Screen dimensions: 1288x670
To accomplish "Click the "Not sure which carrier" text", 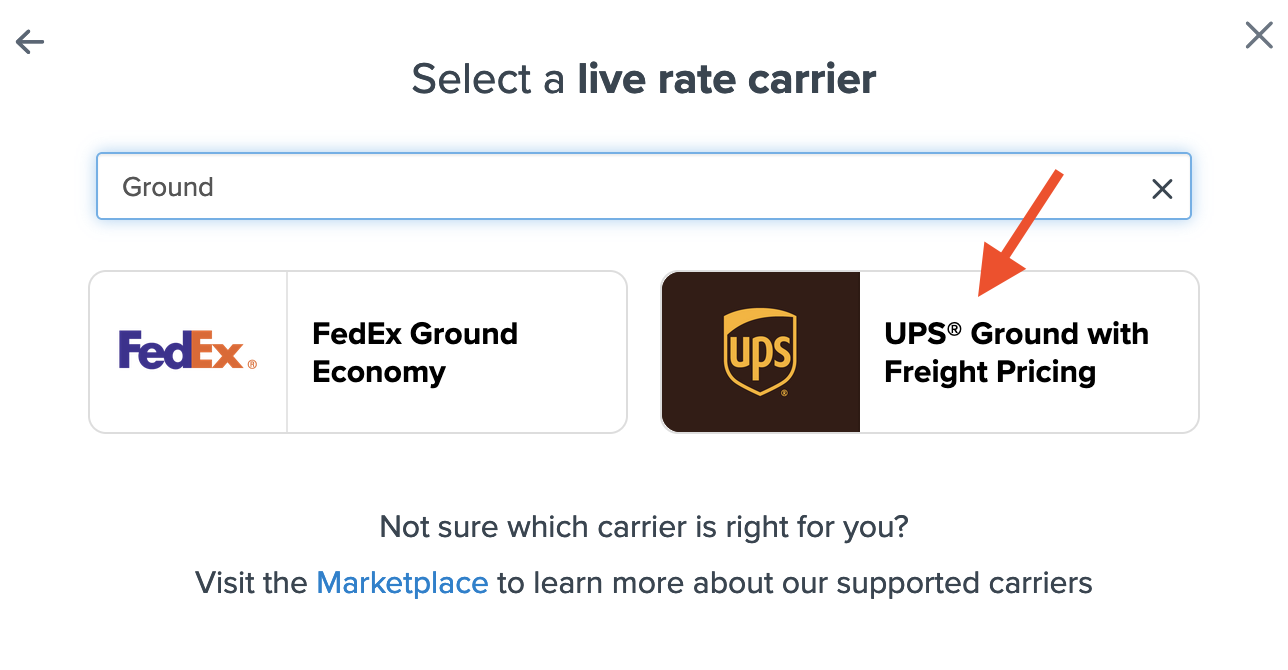I will pyautogui.click(x=643, y=527).
